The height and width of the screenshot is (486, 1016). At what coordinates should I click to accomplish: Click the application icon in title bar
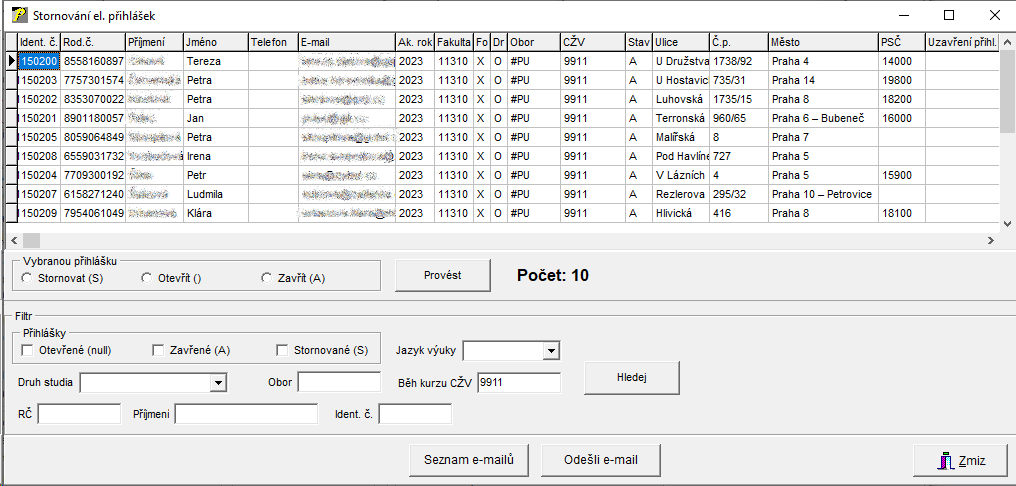point(17,16)
